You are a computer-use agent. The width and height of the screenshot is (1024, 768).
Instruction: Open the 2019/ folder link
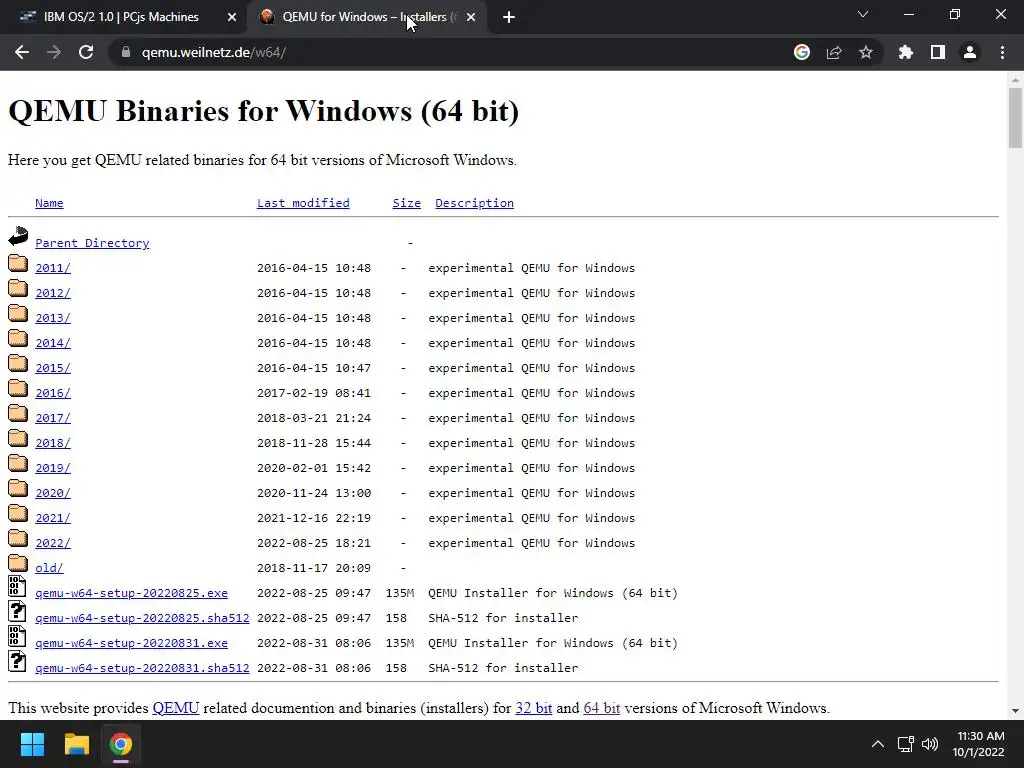53,468
